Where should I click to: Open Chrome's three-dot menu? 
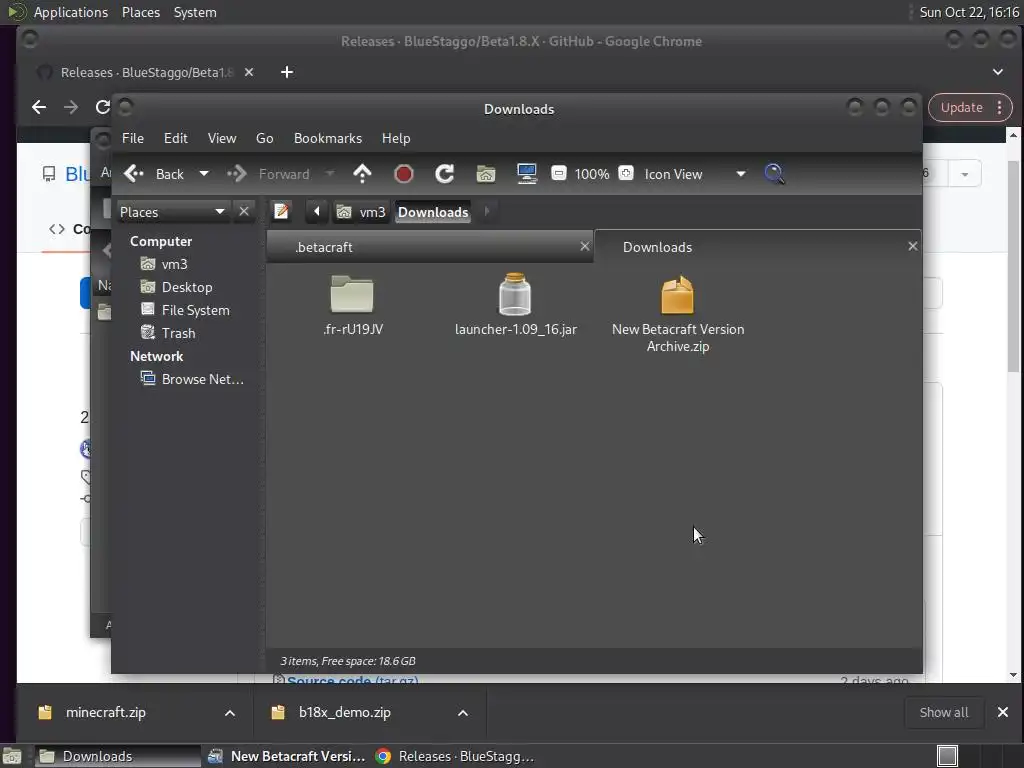point(1000,108)
